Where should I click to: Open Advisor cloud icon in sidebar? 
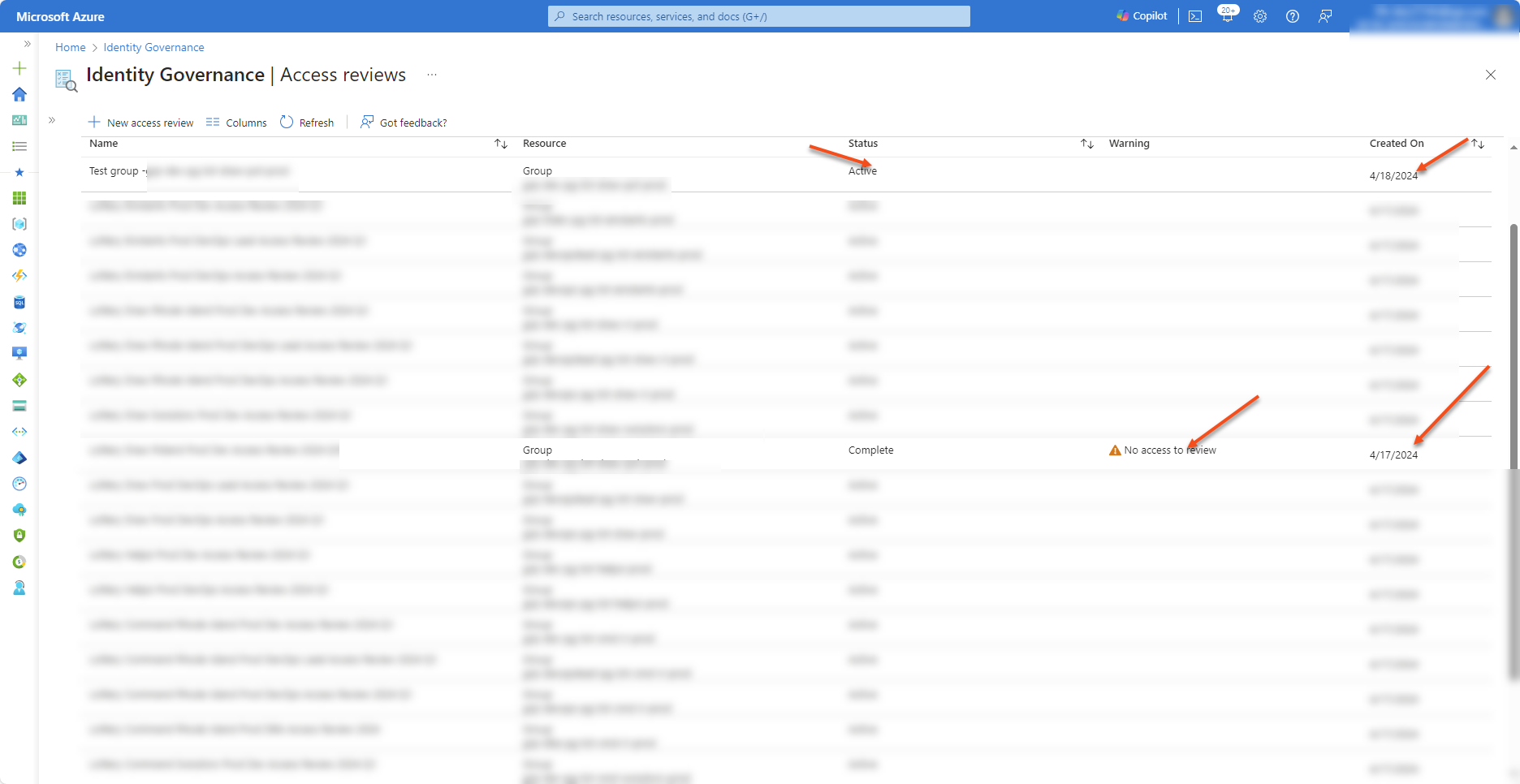19,510
